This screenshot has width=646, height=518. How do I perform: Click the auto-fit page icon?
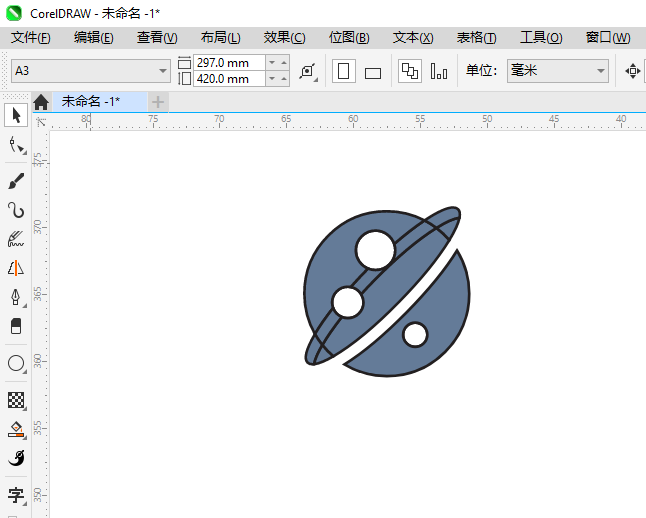pos(308,72)
